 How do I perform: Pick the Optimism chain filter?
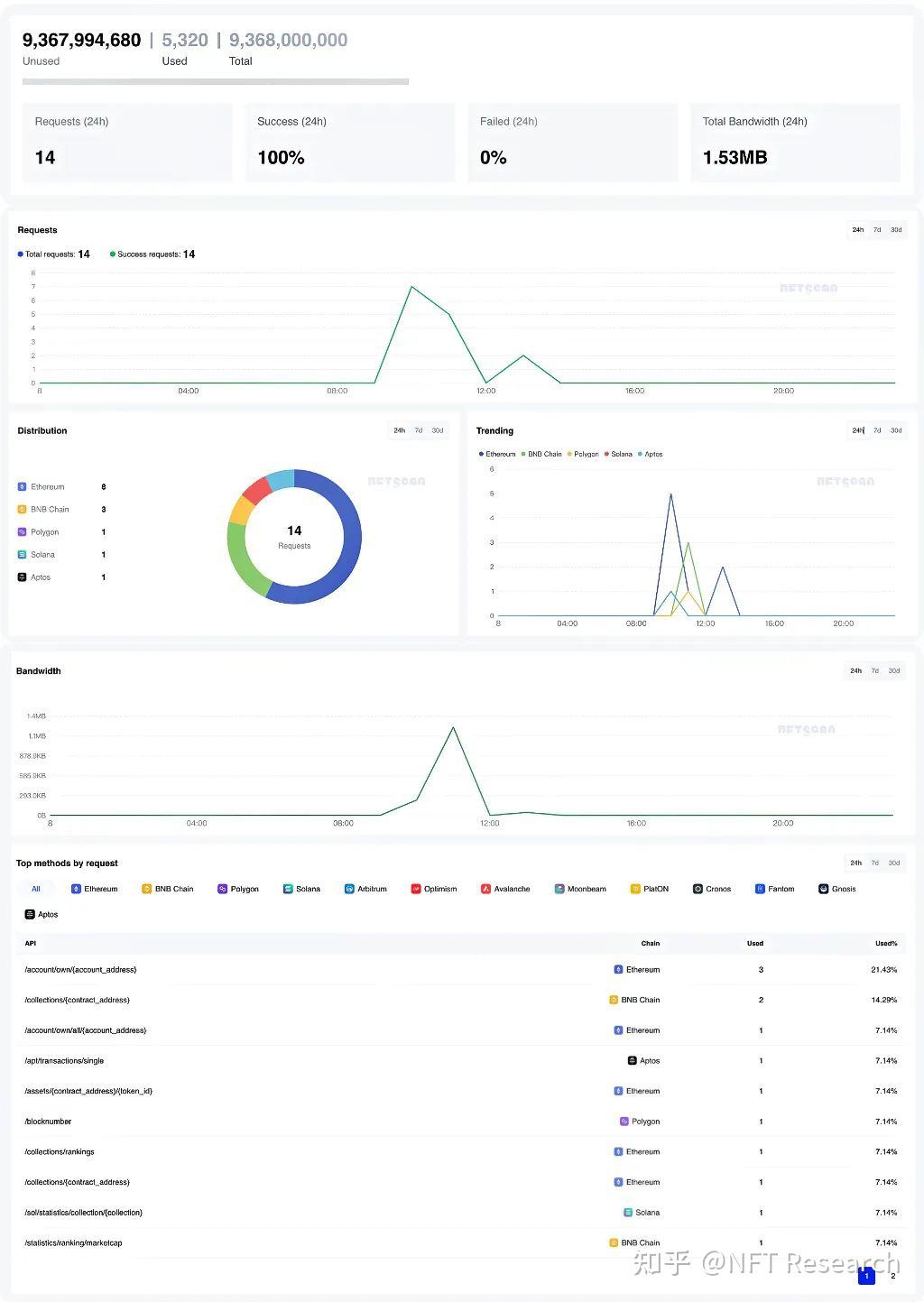click(x=434, y=889)
